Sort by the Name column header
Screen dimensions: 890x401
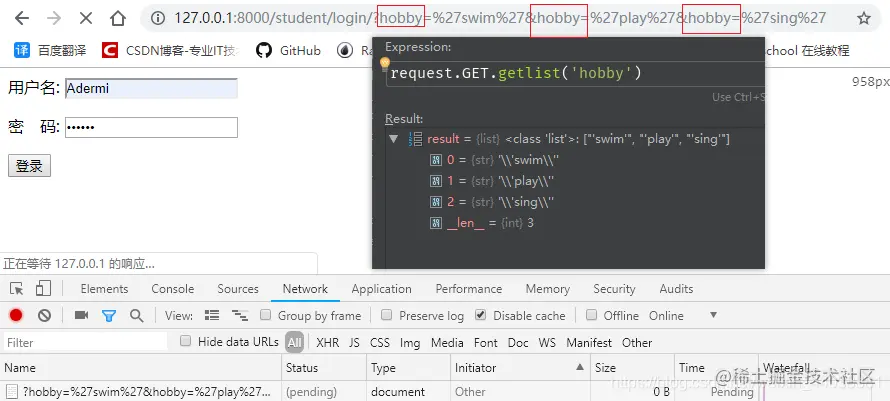point(141,367)
